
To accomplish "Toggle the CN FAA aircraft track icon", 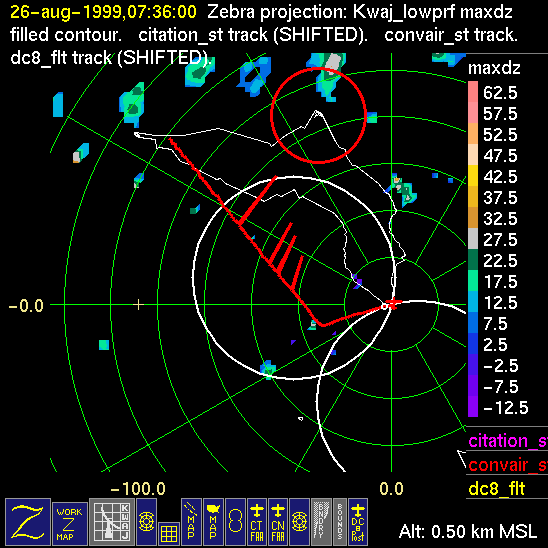I will tap(278, 522).
